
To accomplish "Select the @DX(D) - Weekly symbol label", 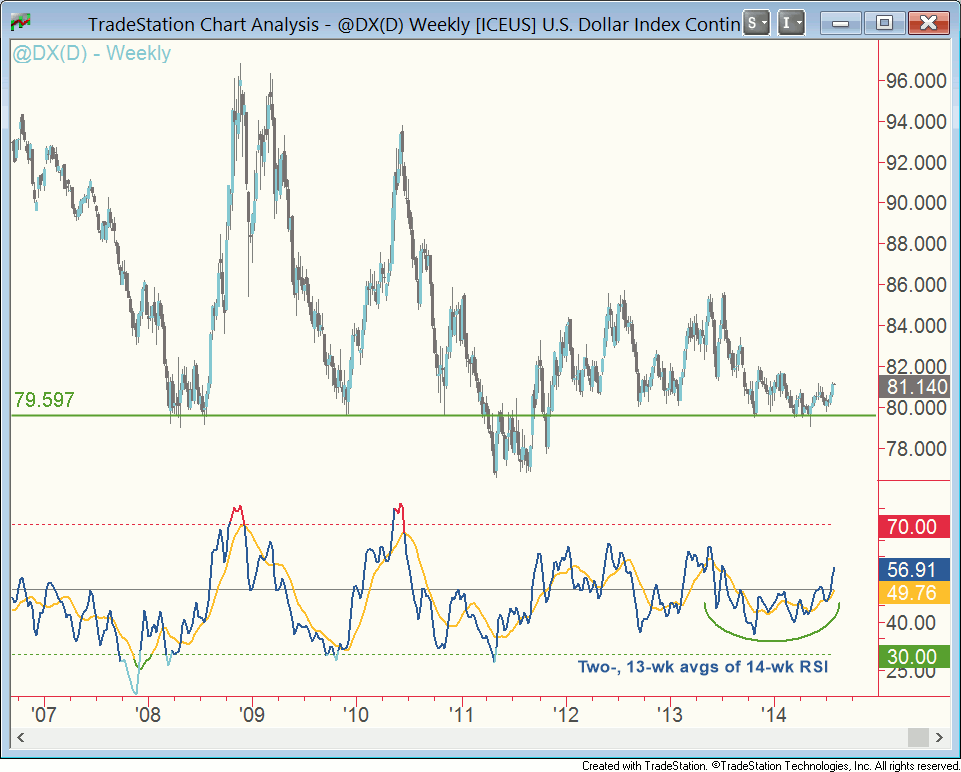I will [x=91, y=54].
